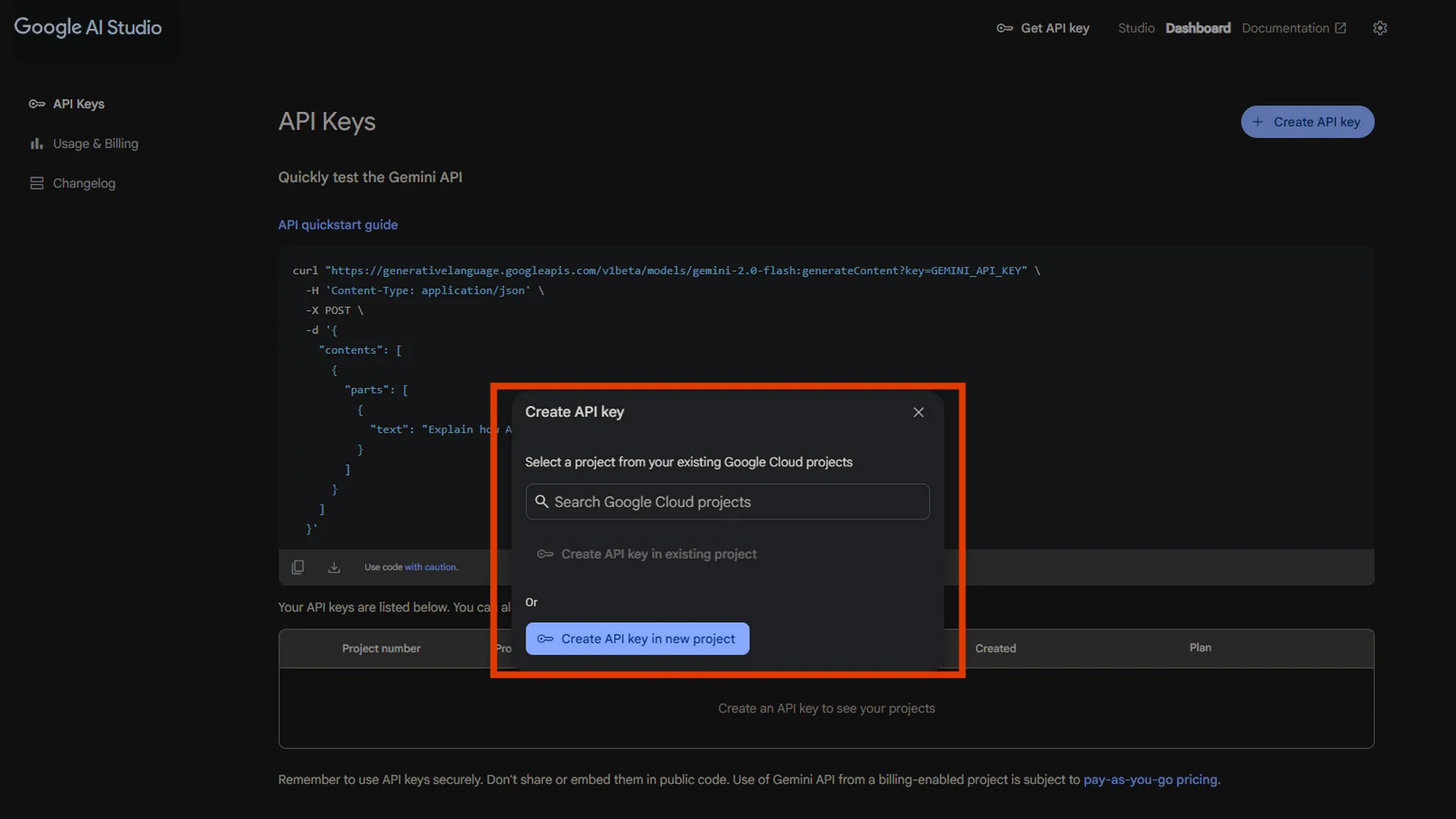Viewport: 1456px width, 819px height.
Task: Click the copy code icon below snippet
Action: pyautogui.click(x=297, y=567)
